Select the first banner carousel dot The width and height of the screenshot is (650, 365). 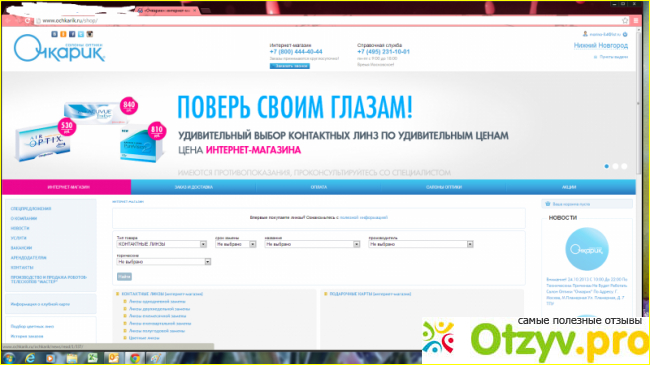606,166
